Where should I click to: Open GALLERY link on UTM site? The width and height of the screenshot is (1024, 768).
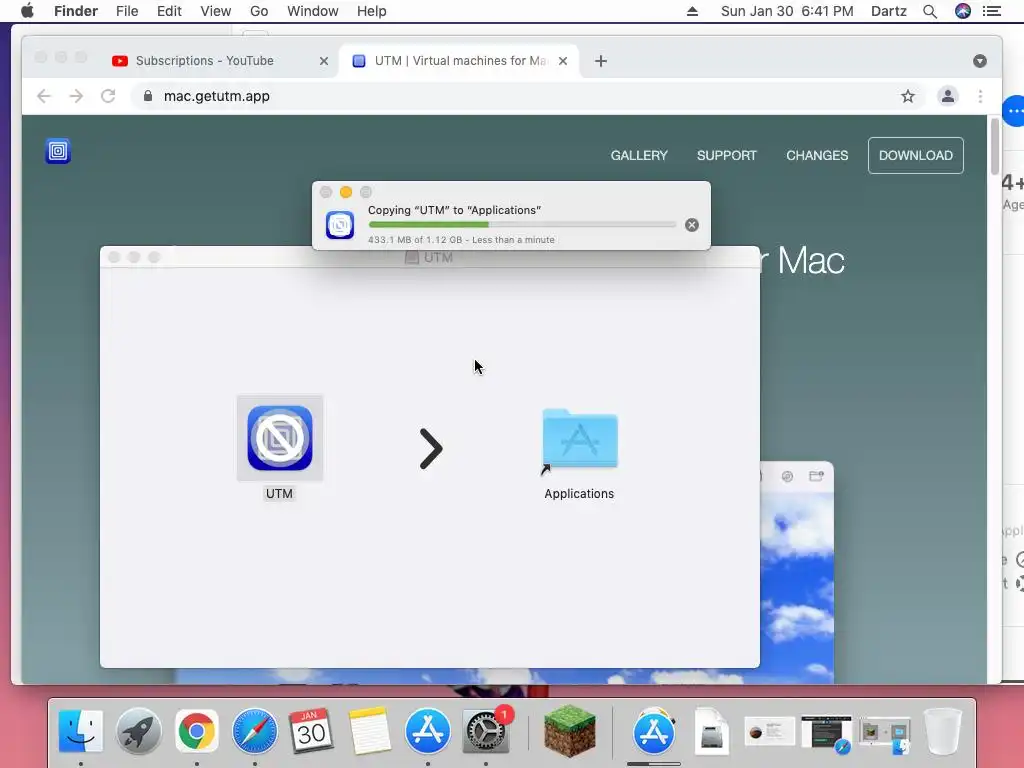(x=639, y=155)
